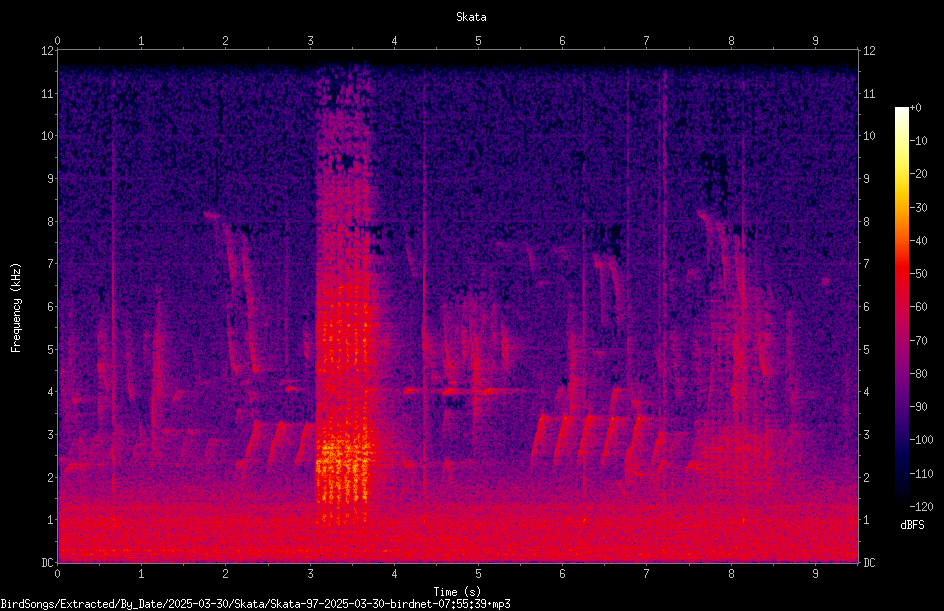The image size is (944, 611).
Task: Click the "2" second tick on the top time axis
Action: click(226, 41)
